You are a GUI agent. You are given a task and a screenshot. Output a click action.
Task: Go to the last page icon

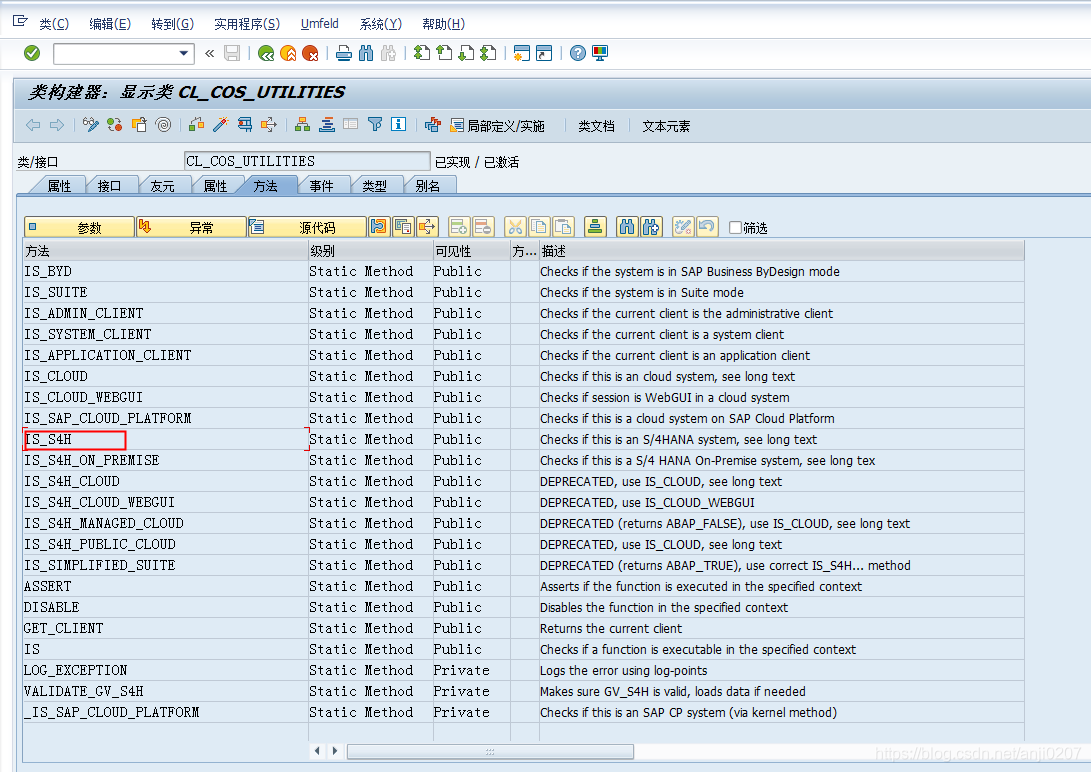(x=488, y=53)
